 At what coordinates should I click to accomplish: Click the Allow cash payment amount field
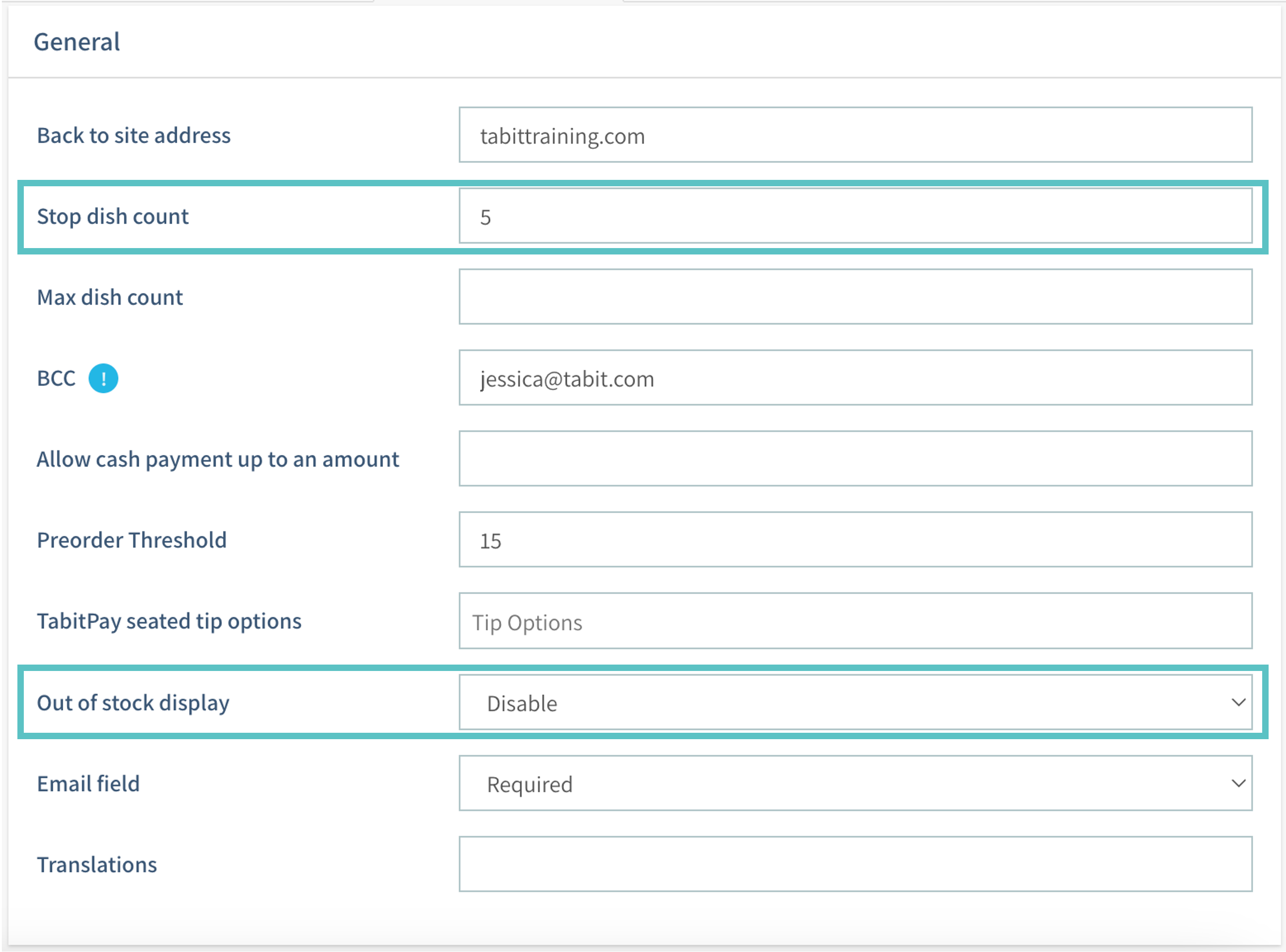[x=855, y=459]
